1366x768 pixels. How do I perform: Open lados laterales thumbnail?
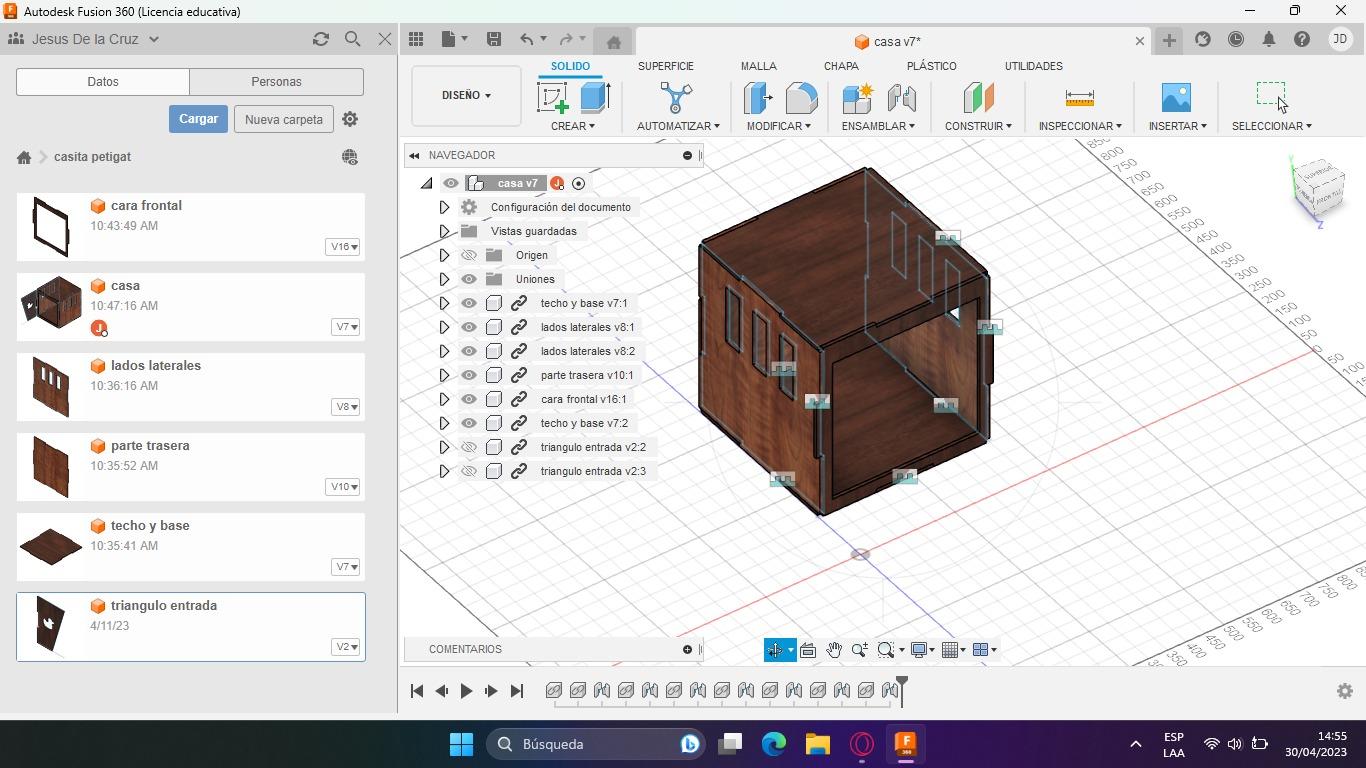pyautogui.click(x=51, y=386)
